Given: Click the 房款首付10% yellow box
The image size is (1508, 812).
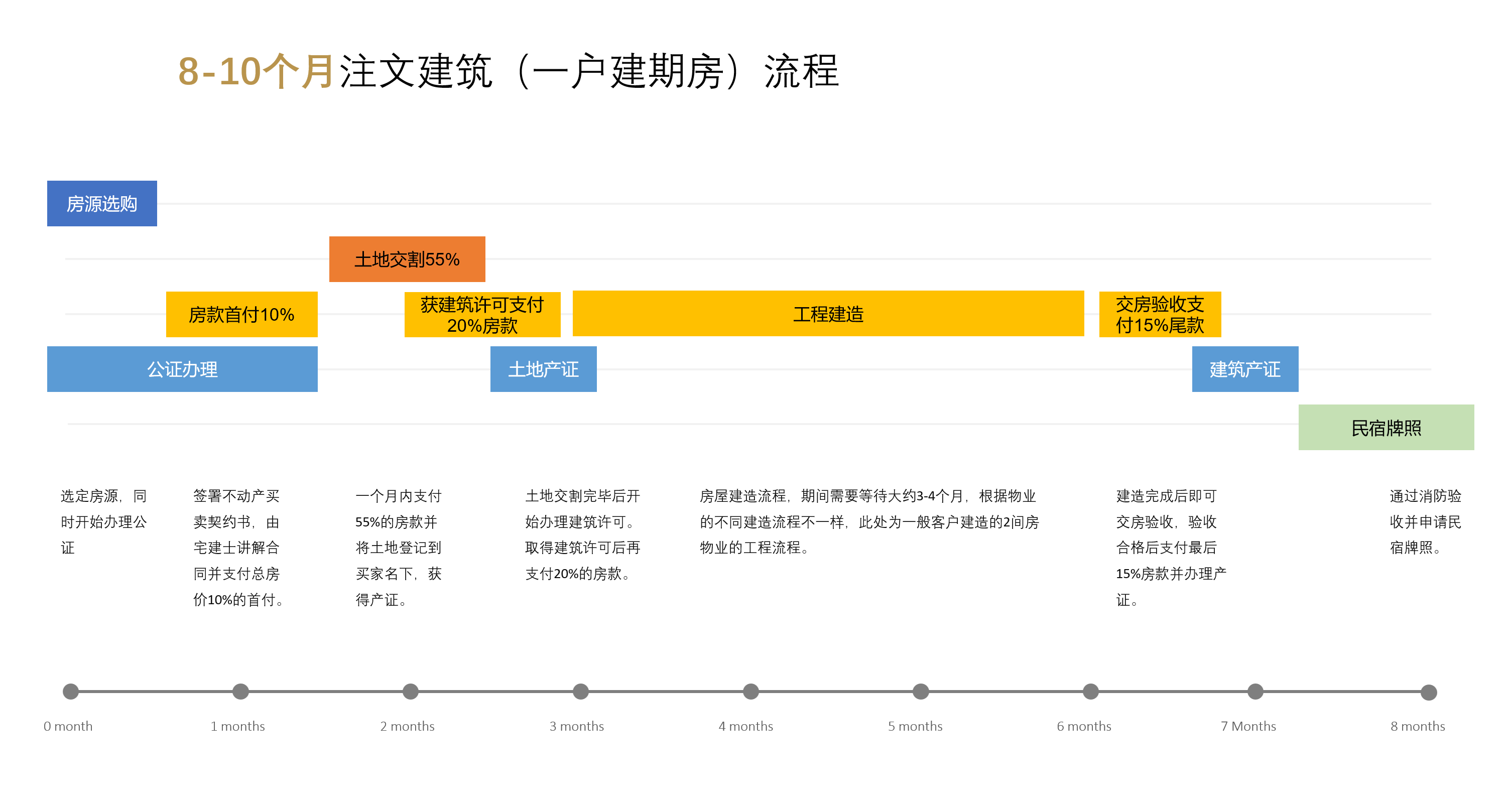Looking at the screenshot, I should 242,314.
